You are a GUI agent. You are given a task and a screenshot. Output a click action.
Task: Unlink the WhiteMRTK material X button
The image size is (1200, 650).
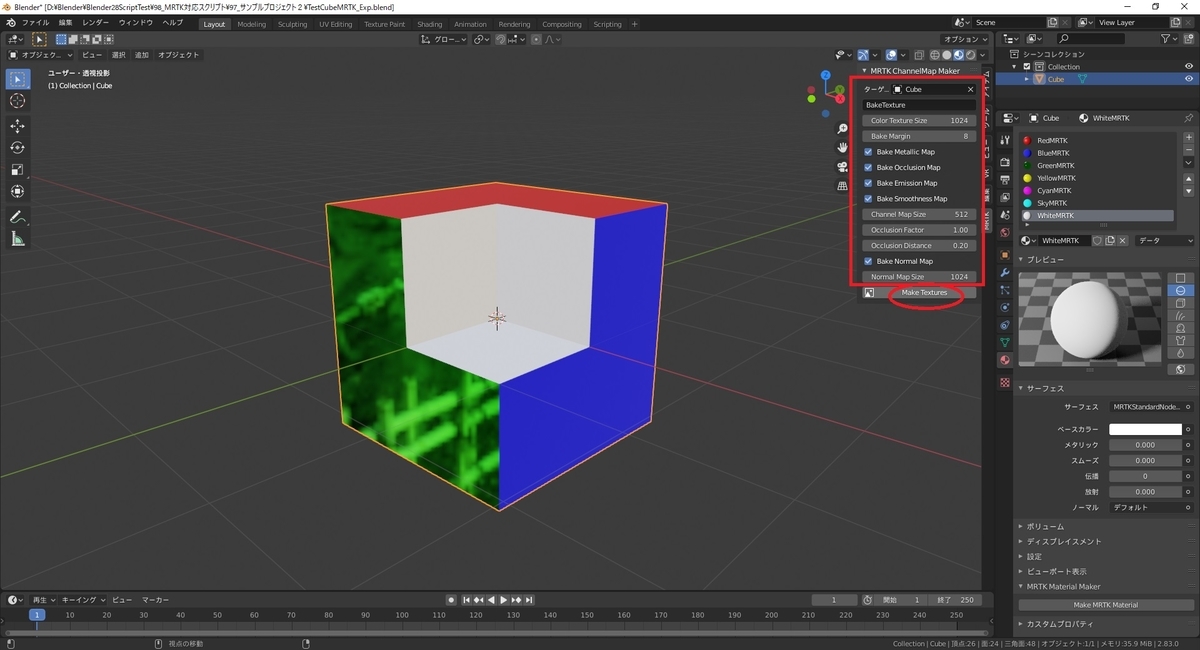point(1123,241)
